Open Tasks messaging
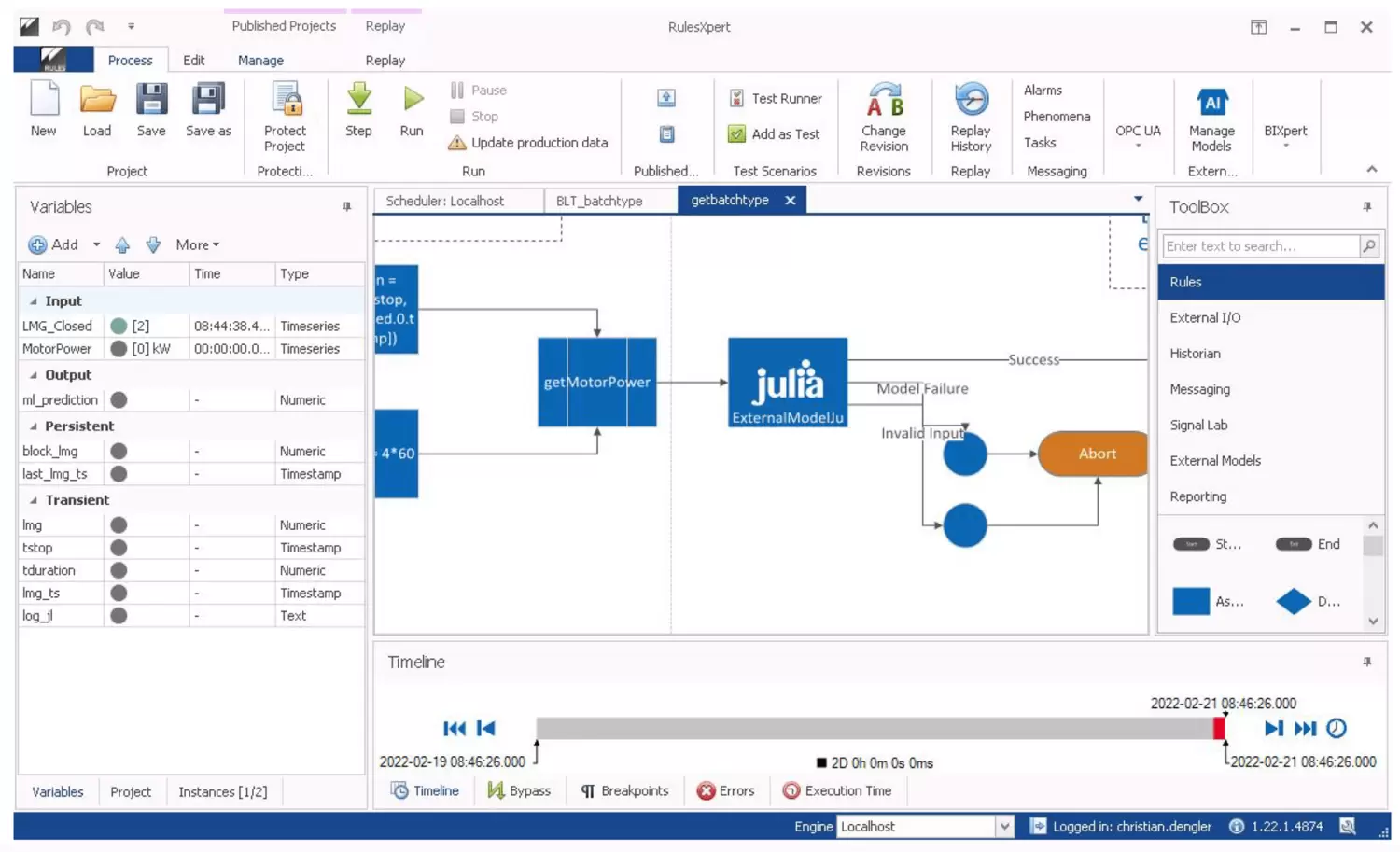The height and width of the screenshot is (852, 1400). click(1040, 143)
